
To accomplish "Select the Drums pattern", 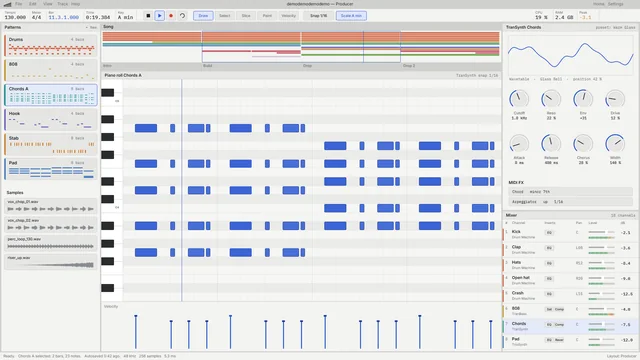I will (x=51, y=46).
